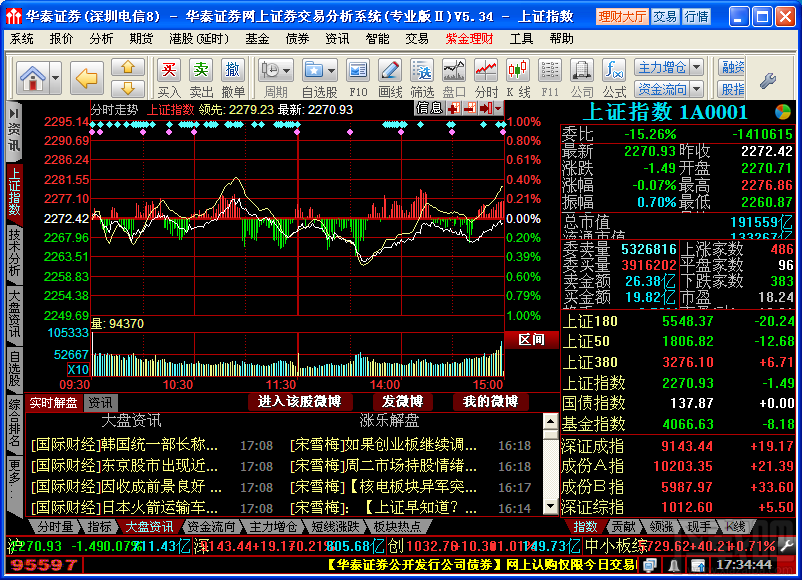Toggle the 区间 interval display button
The width and height of the screenshot is (802, 580).
pos(532,340)
